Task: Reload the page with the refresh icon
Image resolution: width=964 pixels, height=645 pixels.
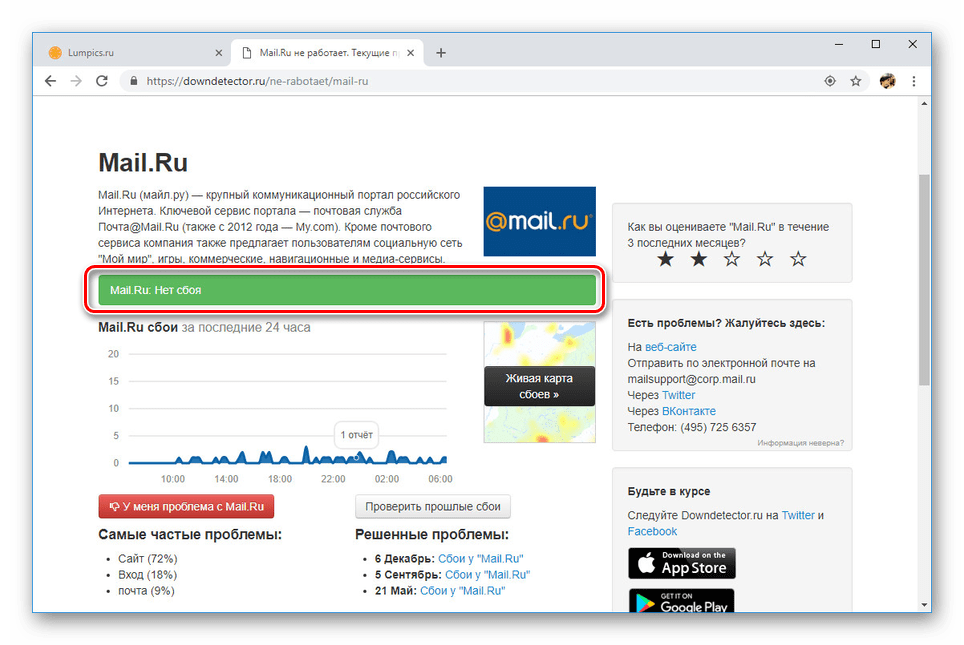Action: click(102, 81)
